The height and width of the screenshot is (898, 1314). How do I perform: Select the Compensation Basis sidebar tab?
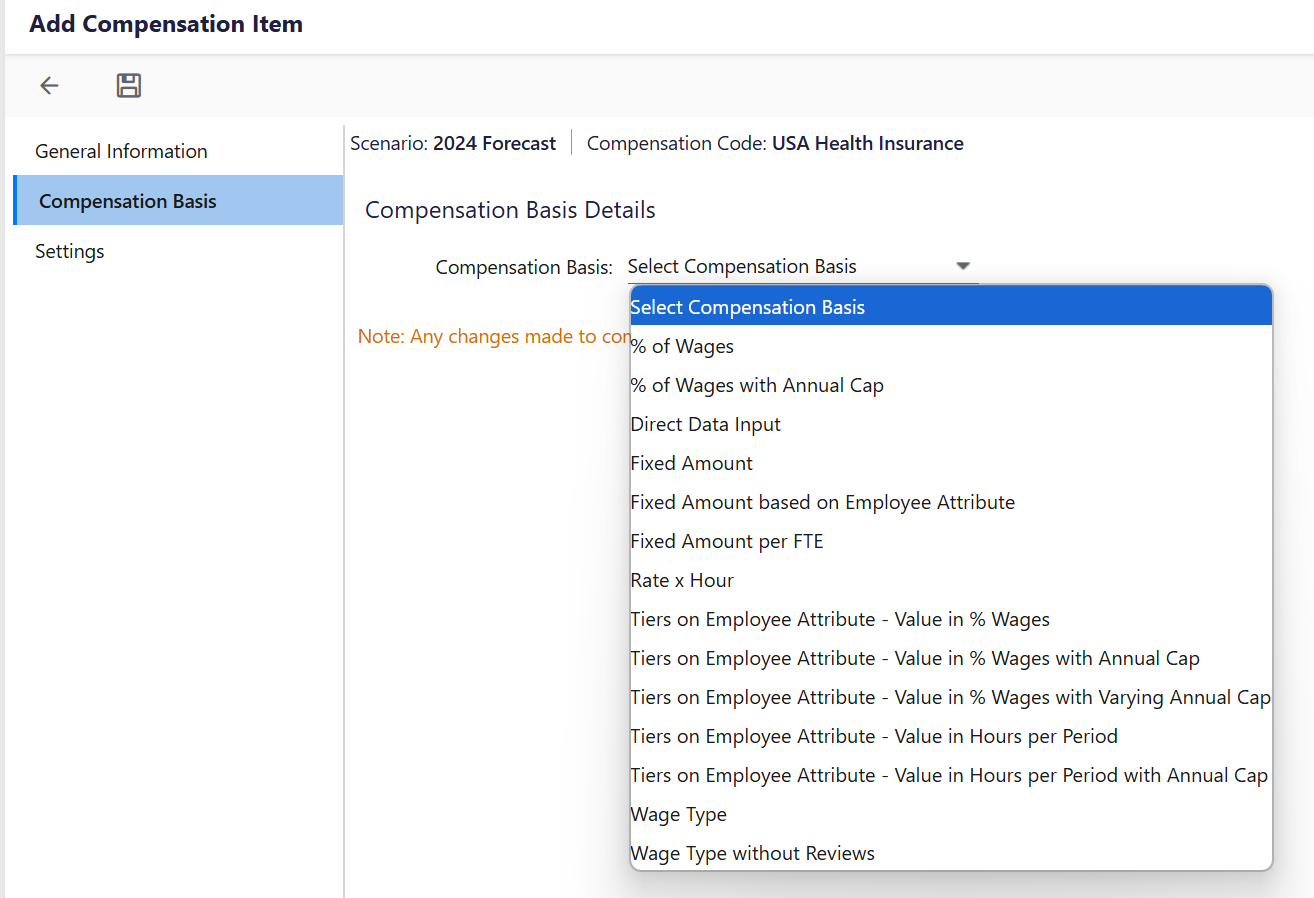[127, 201]
